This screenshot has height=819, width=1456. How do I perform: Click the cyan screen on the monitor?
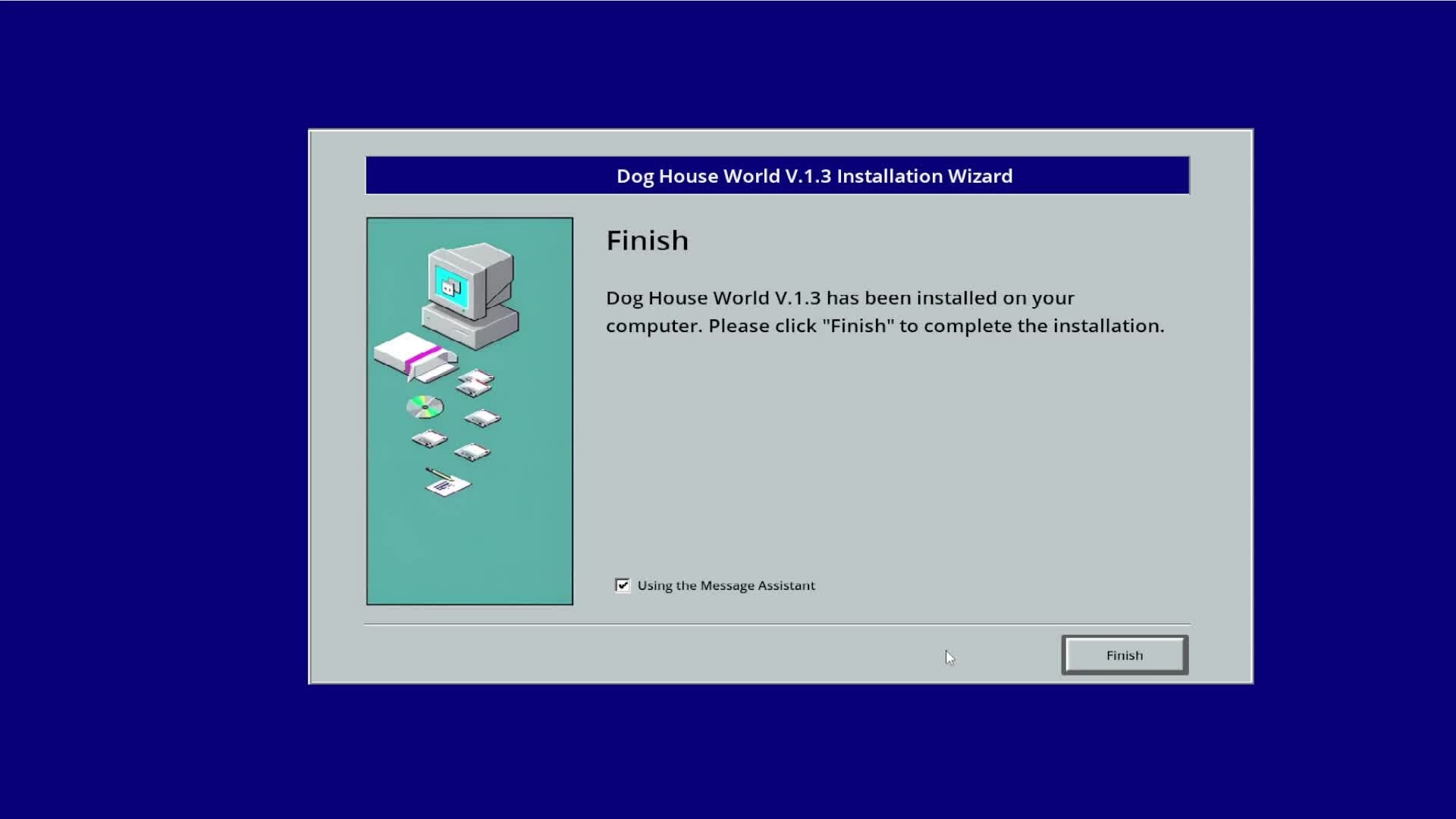[452, 287]
